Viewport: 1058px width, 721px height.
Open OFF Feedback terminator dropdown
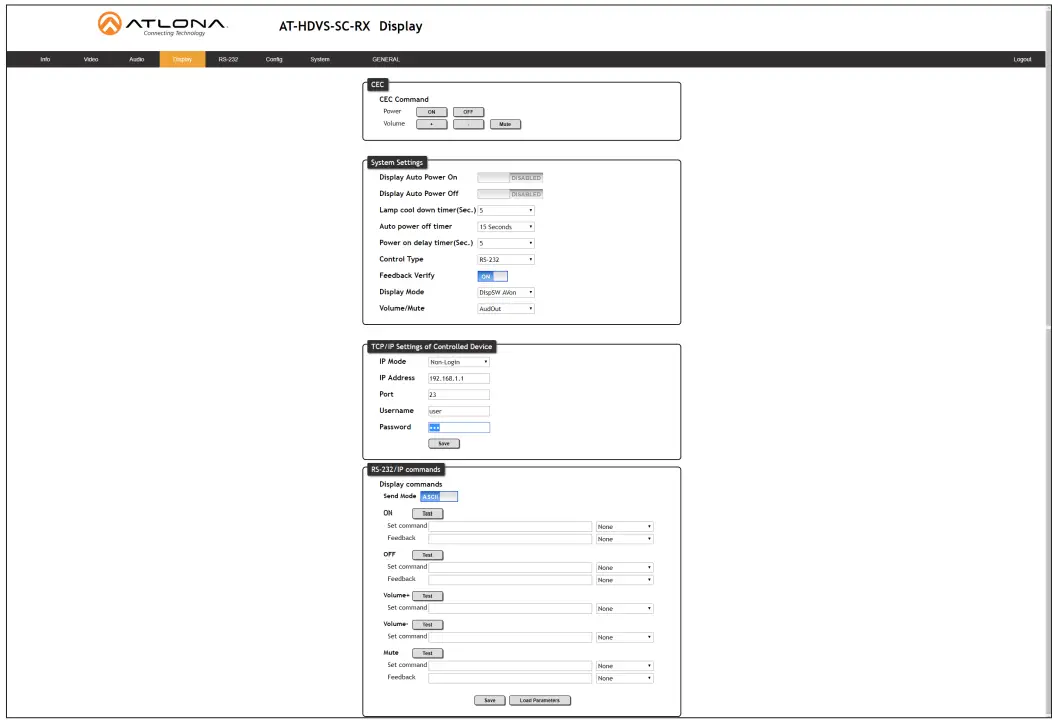point(625,580)
